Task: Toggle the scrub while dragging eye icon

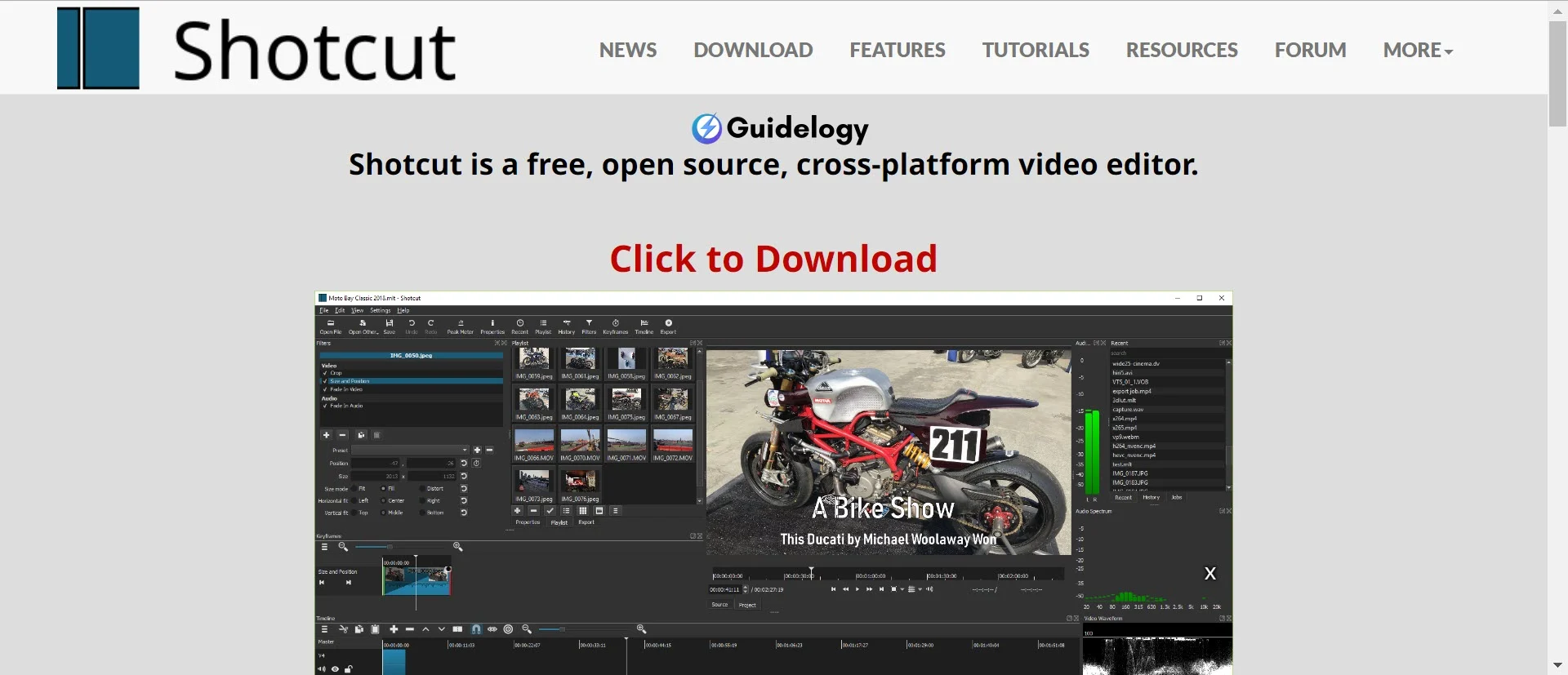Action: pos(492,629)
